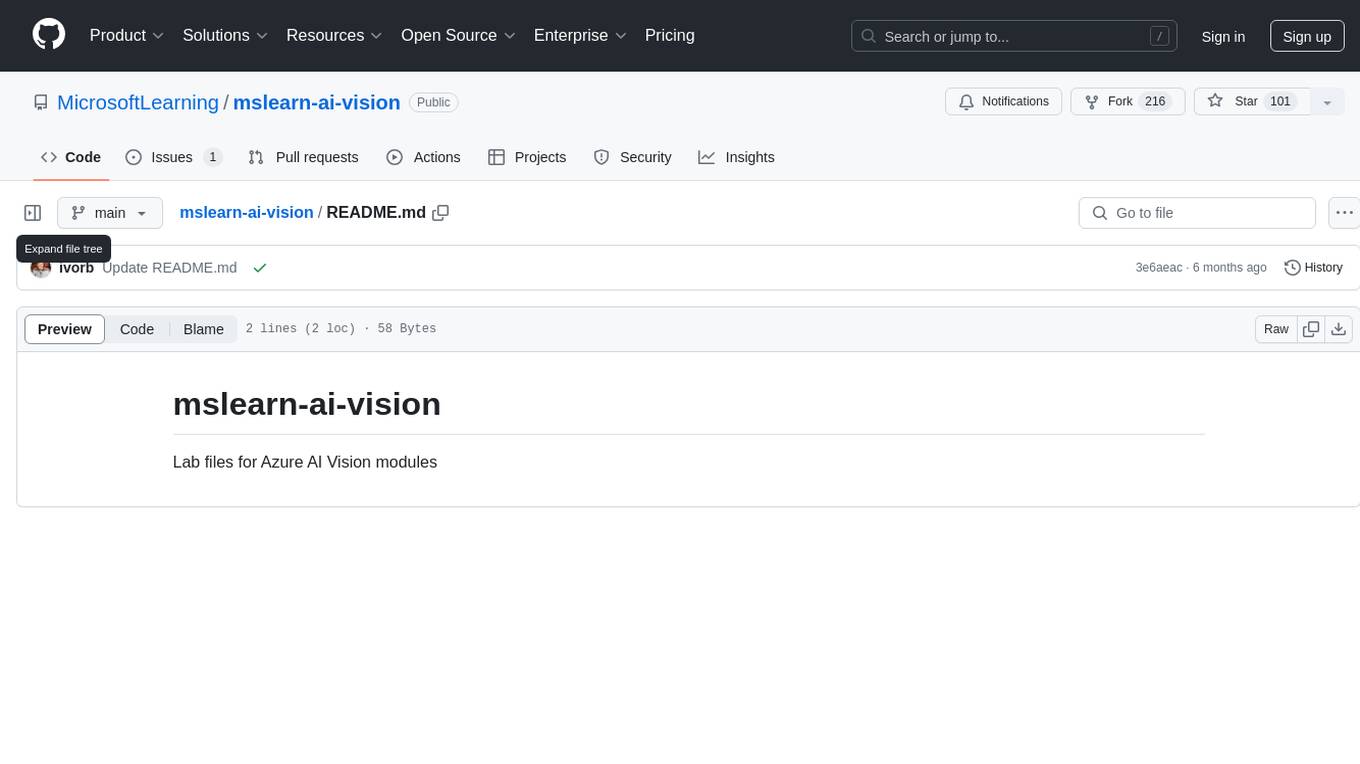Expand the Product menu
The height and width of the screenshot is (764, 1360).
pos(127,35)
